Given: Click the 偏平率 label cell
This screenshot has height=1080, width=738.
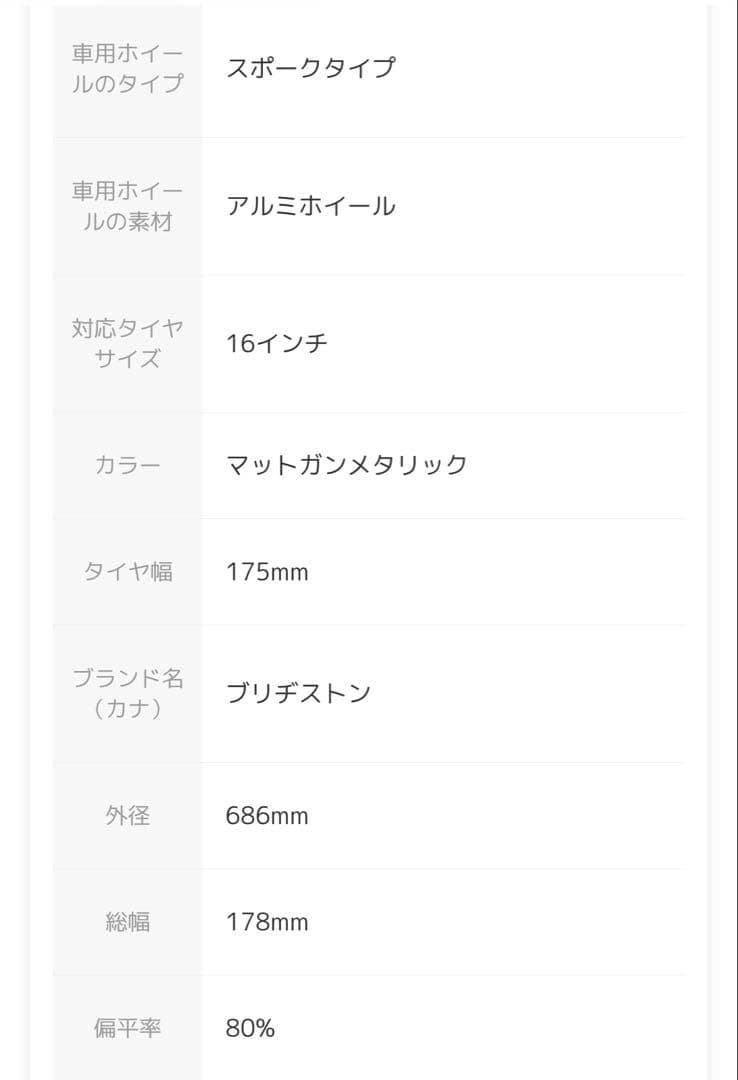Looking at the screenshot, I should click(127, 1028).
